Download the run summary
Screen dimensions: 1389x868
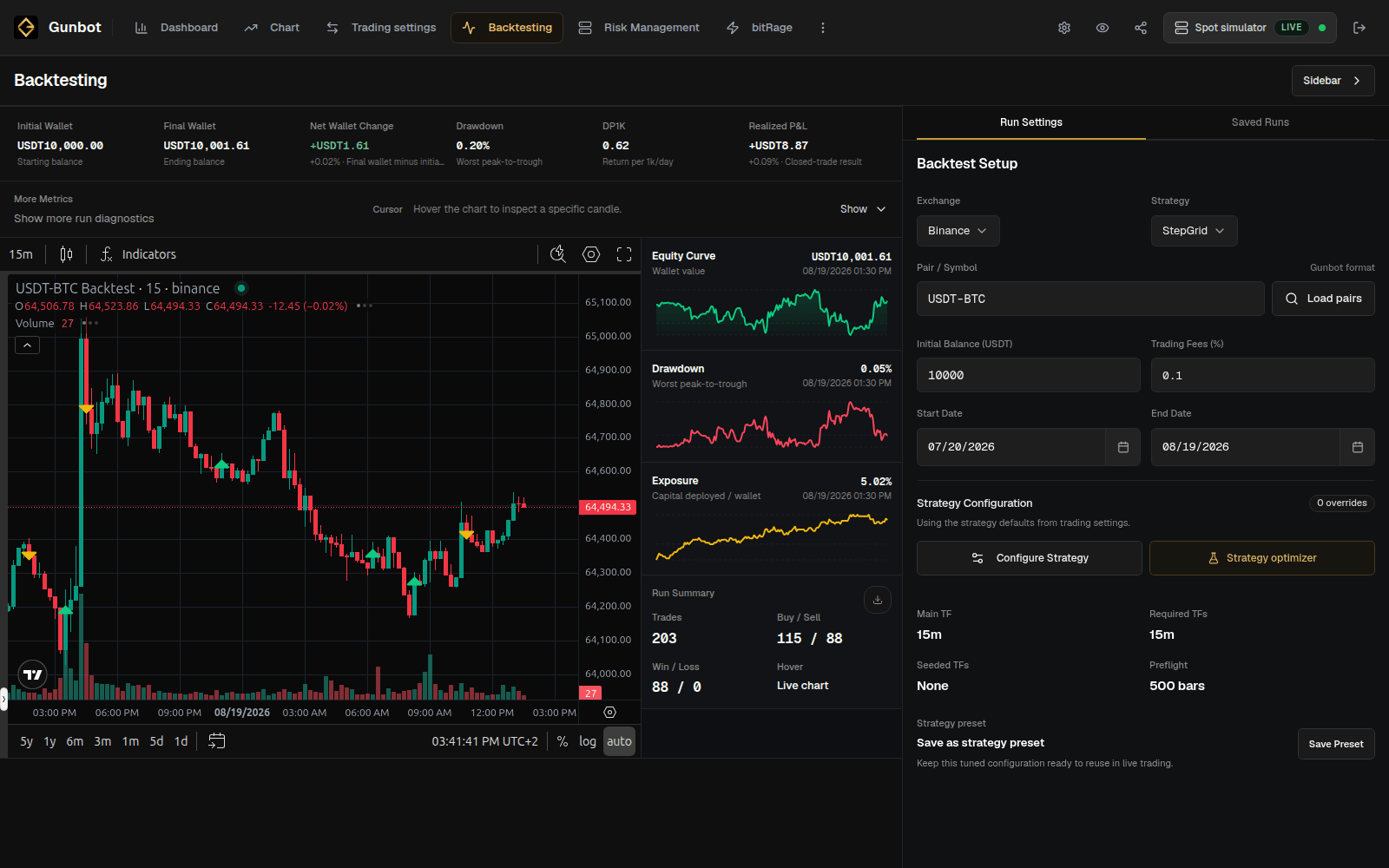click(x=878, y=600)
